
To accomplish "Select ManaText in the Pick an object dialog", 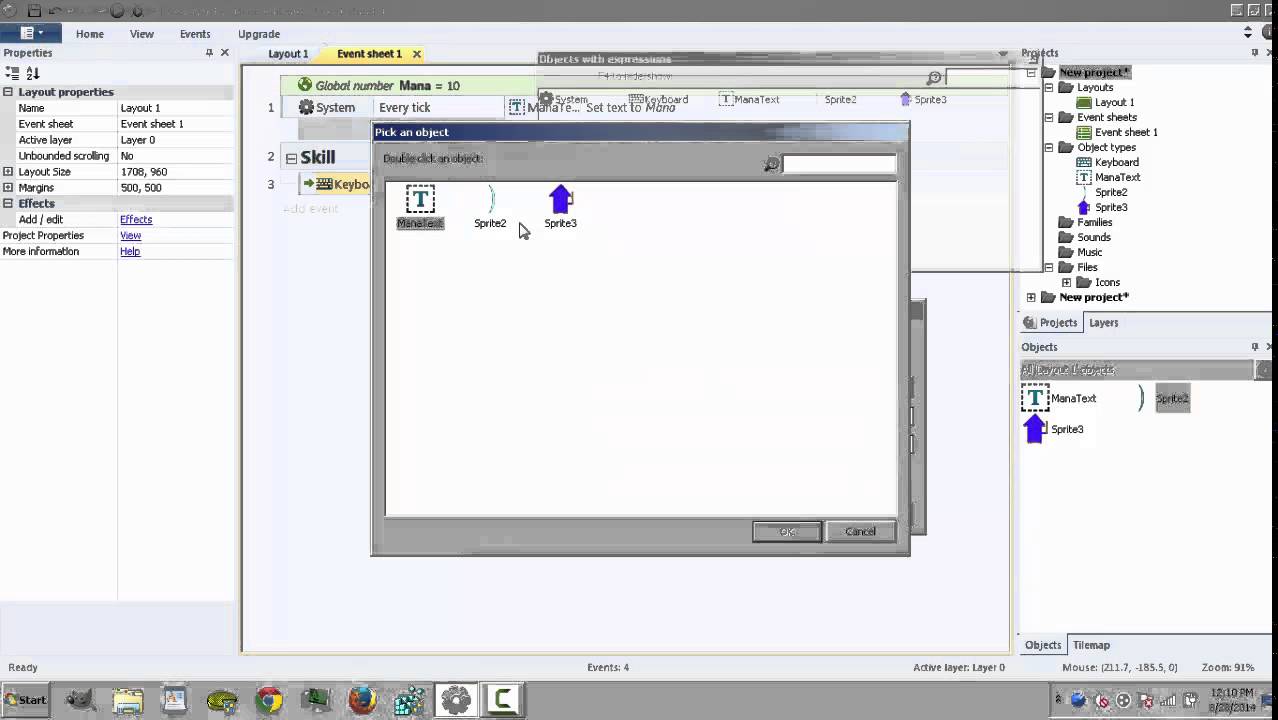I will (420, 207).
